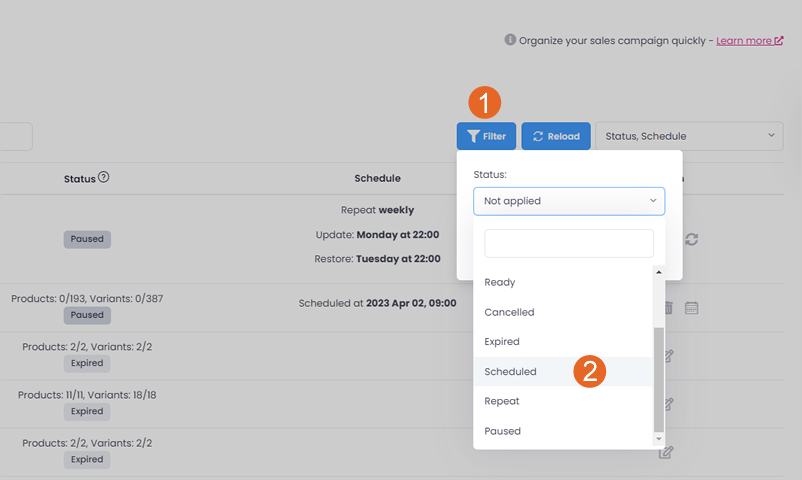The height and width of the screenshot is (480, 802).
Task: Select Ready from status list
Action: point(563,282)
